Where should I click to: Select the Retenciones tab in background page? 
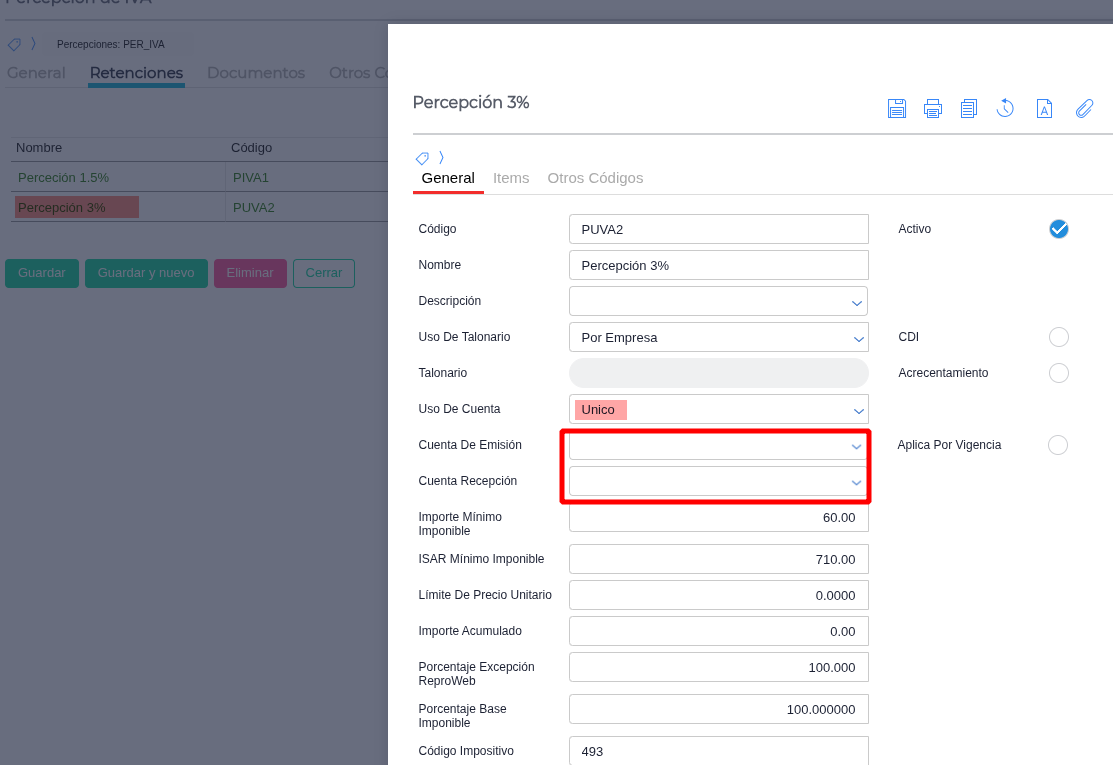(136, 73)
